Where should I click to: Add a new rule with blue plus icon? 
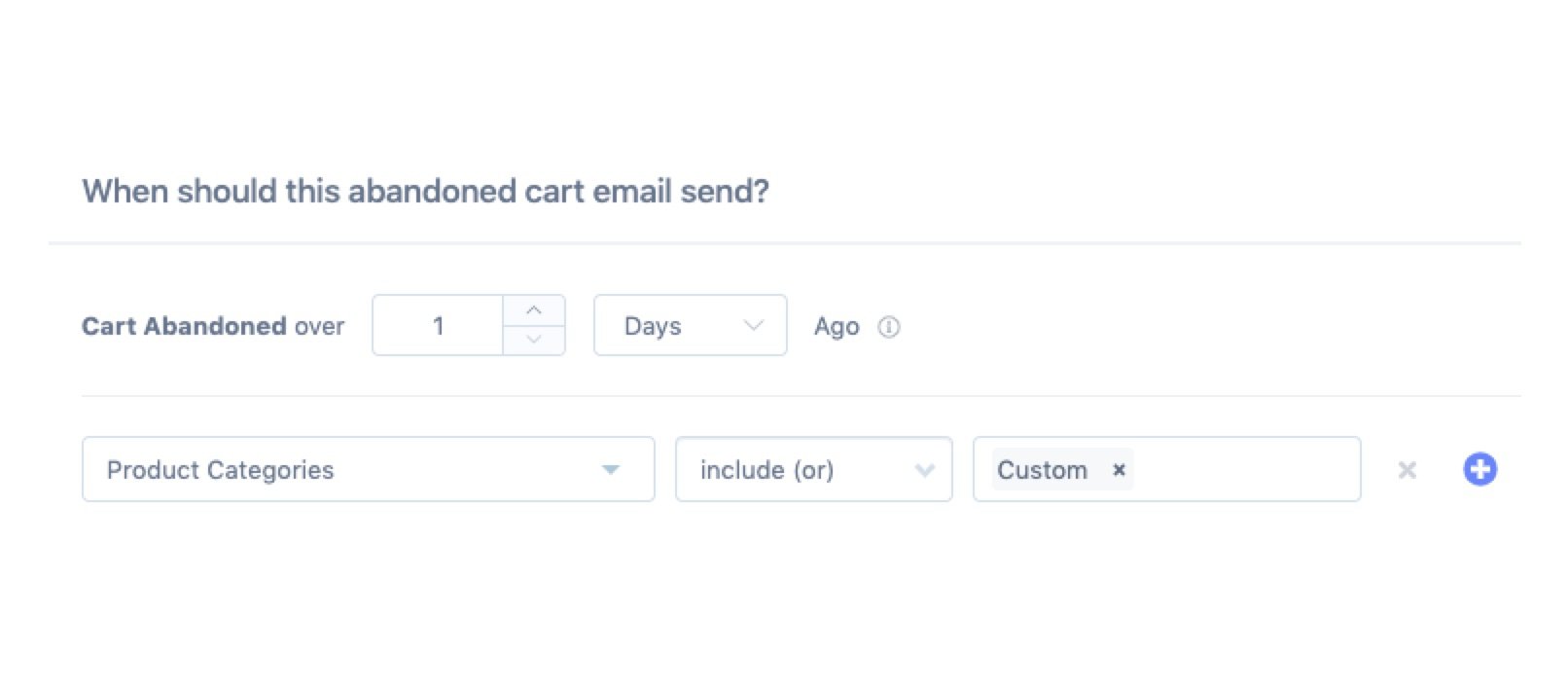pyautogui.click(x=1479, y=470)
